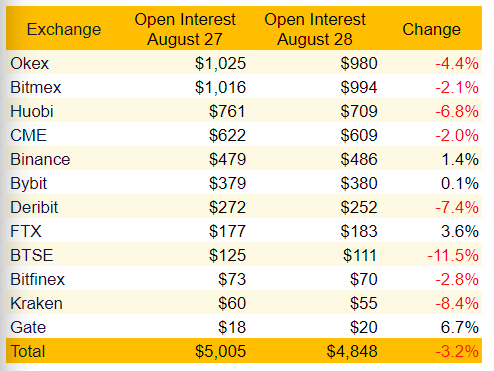Select the Open Interest August 28 header
Viewport: 494px width, 371px height.
point(315,29)
